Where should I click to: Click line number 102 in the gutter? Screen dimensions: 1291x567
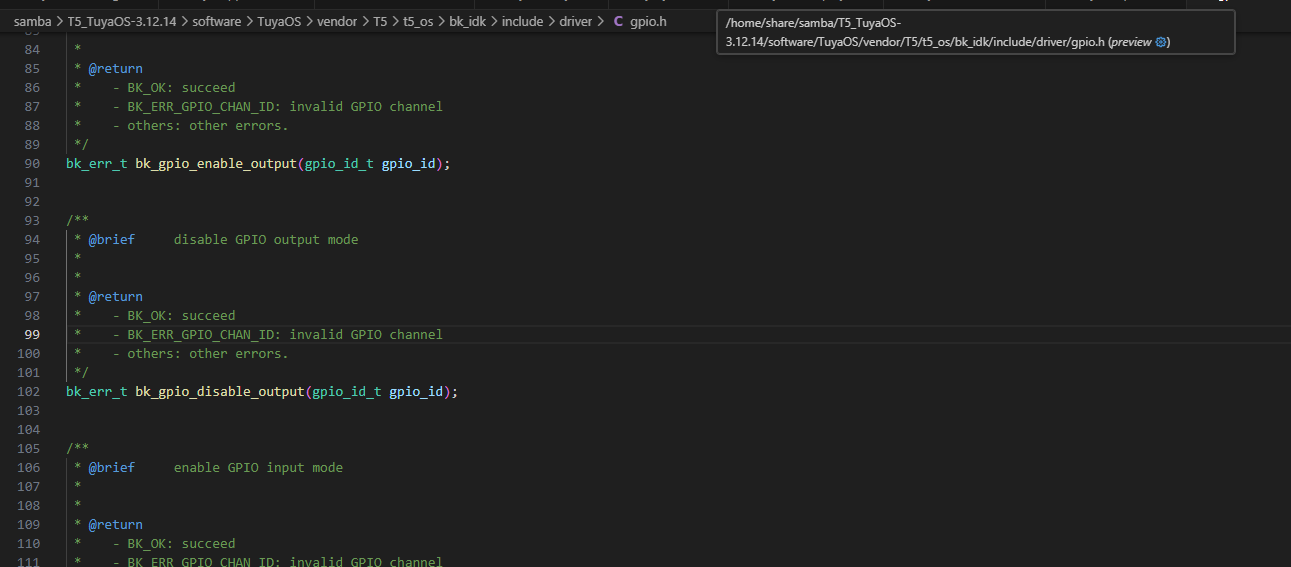29,392
